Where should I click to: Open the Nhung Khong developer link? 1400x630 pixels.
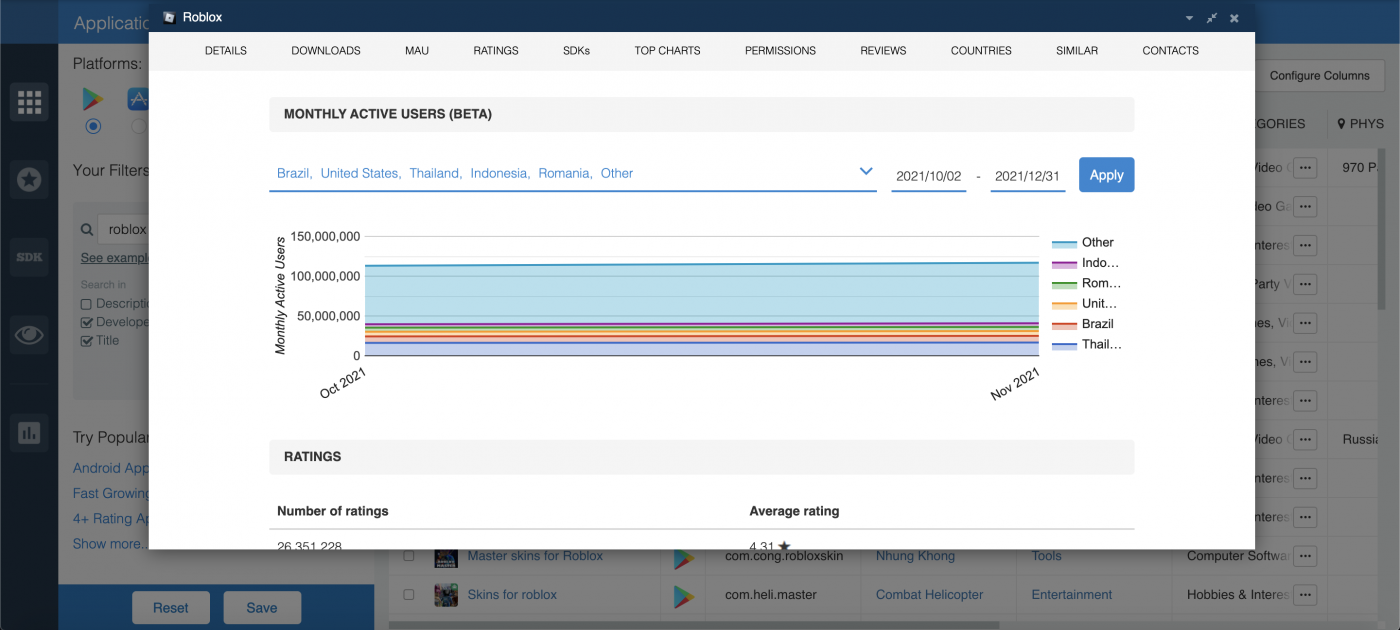[915, 556]
